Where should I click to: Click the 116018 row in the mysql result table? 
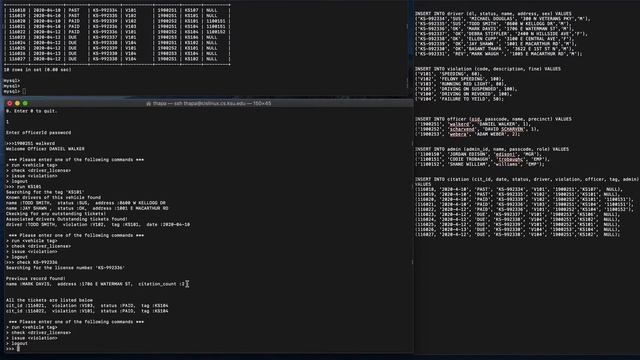tap(117, 10)
